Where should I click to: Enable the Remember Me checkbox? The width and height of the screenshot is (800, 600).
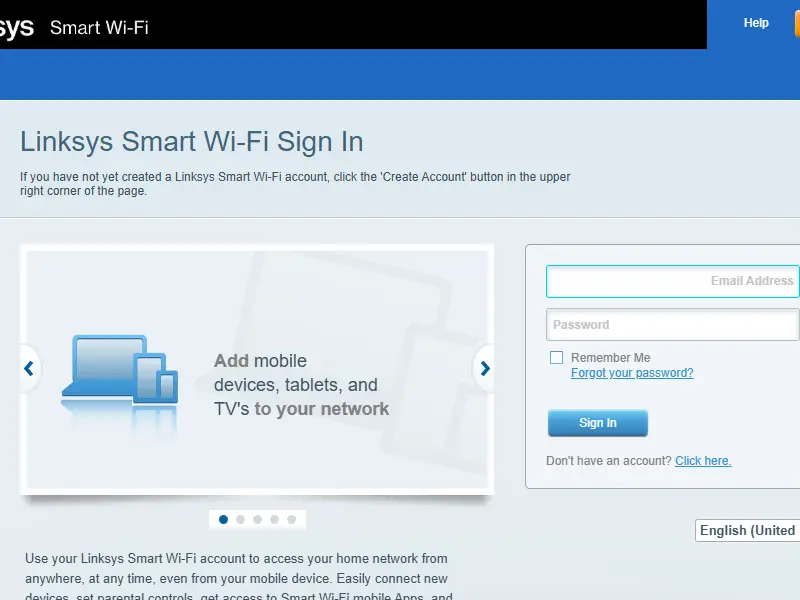click(557, 357)
